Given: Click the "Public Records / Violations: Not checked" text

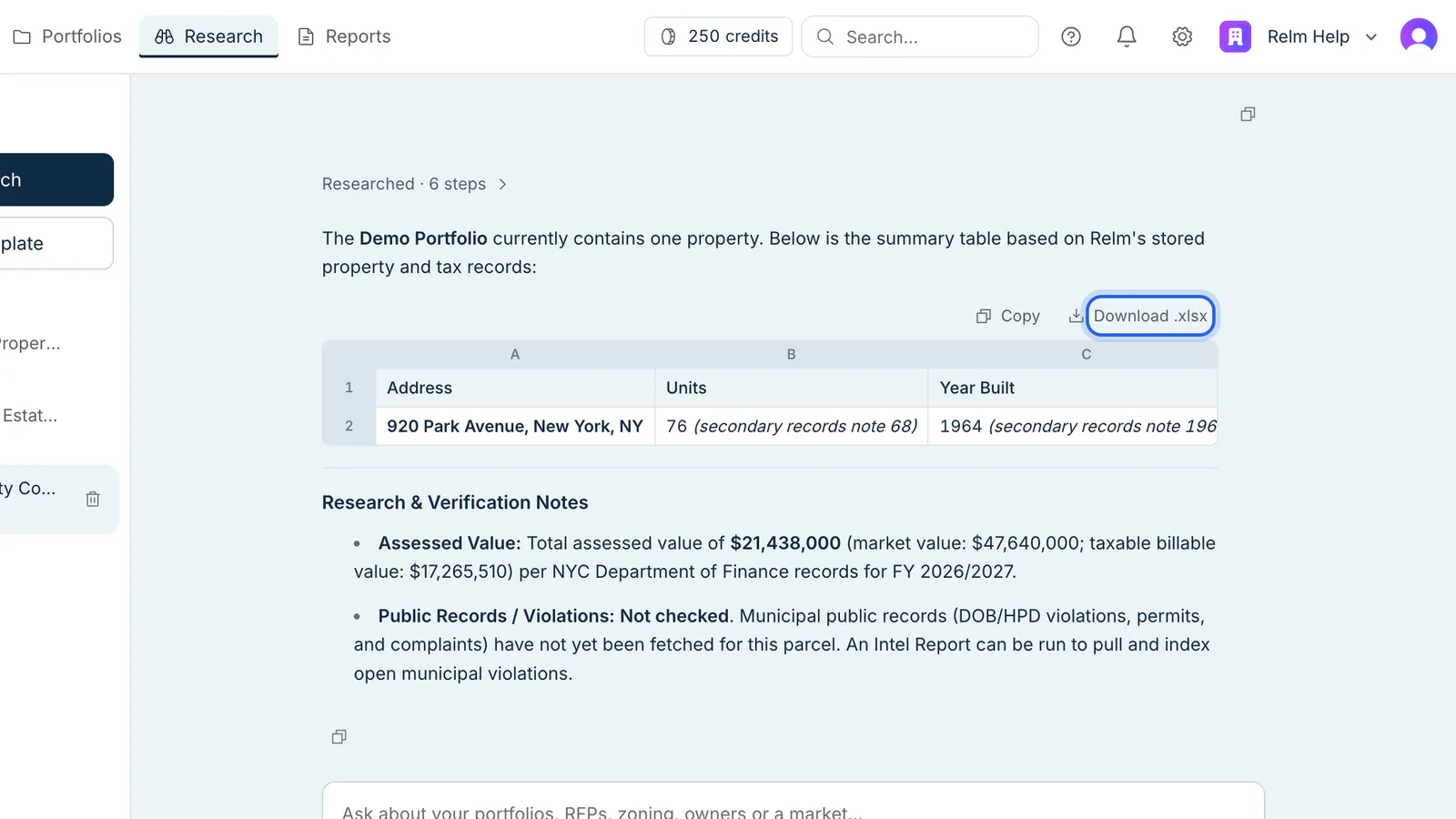Looking at the screenshot, I should click(x=553, y=616).
